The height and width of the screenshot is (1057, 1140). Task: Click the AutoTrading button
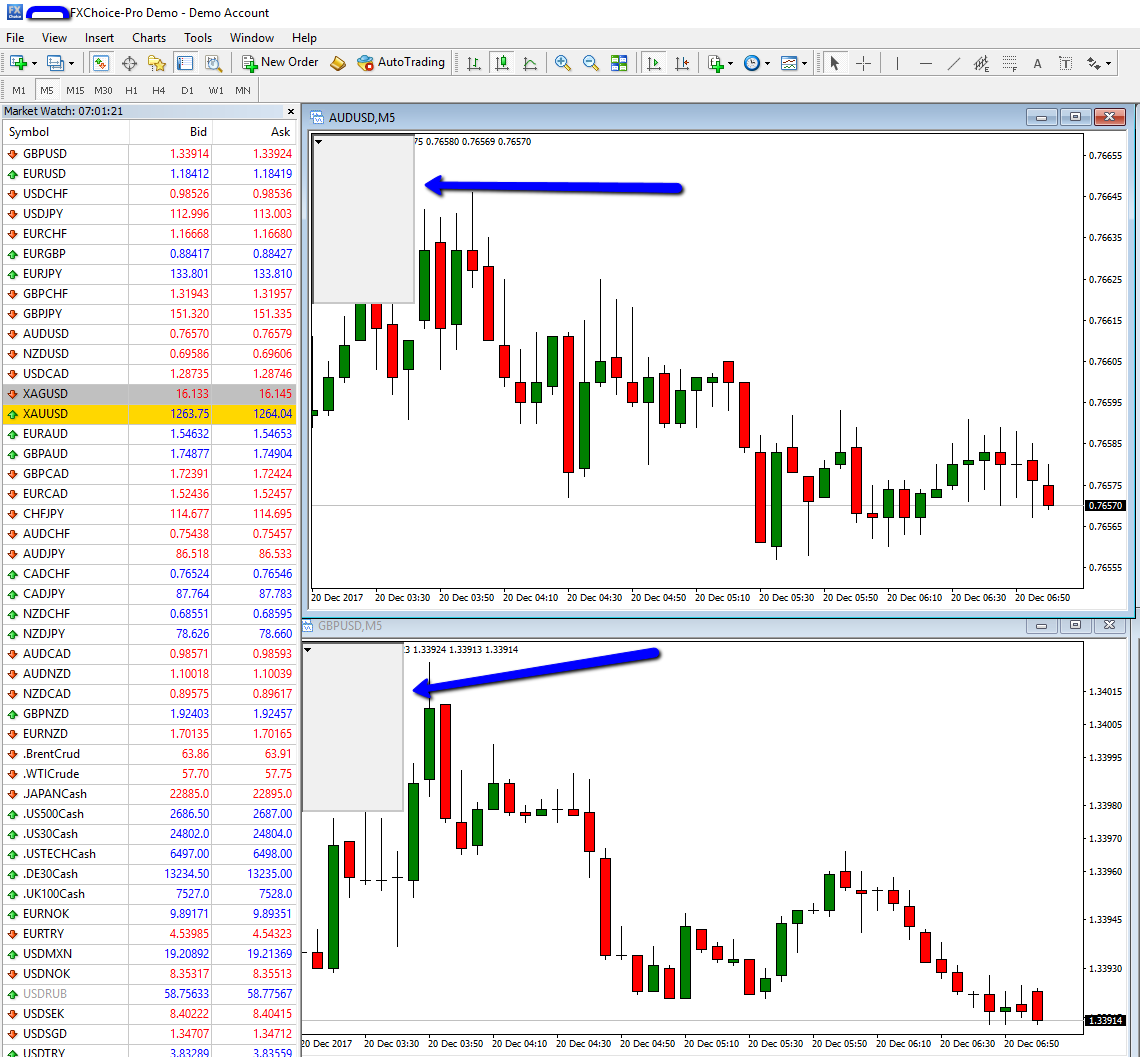pyautogui.click(x=401, y=63)
